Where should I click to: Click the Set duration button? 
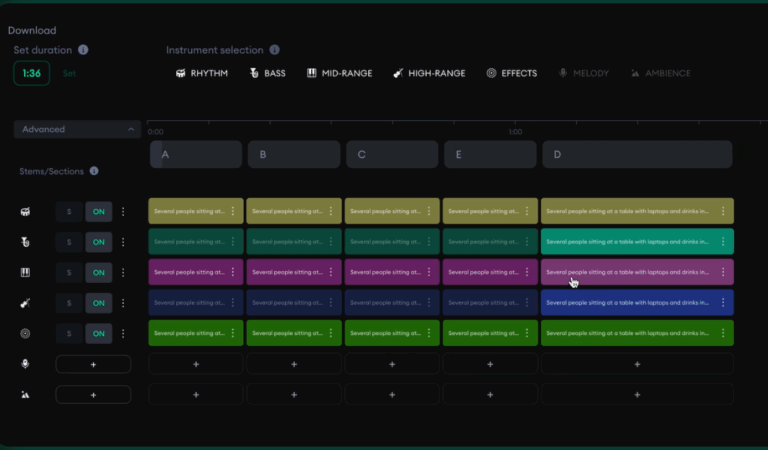coord(70,73)
